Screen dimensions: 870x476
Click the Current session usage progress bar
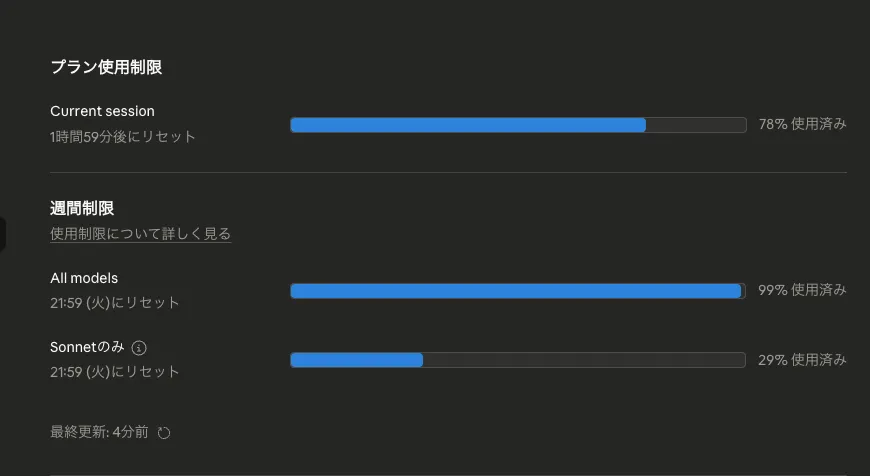[x=518, y=125]
